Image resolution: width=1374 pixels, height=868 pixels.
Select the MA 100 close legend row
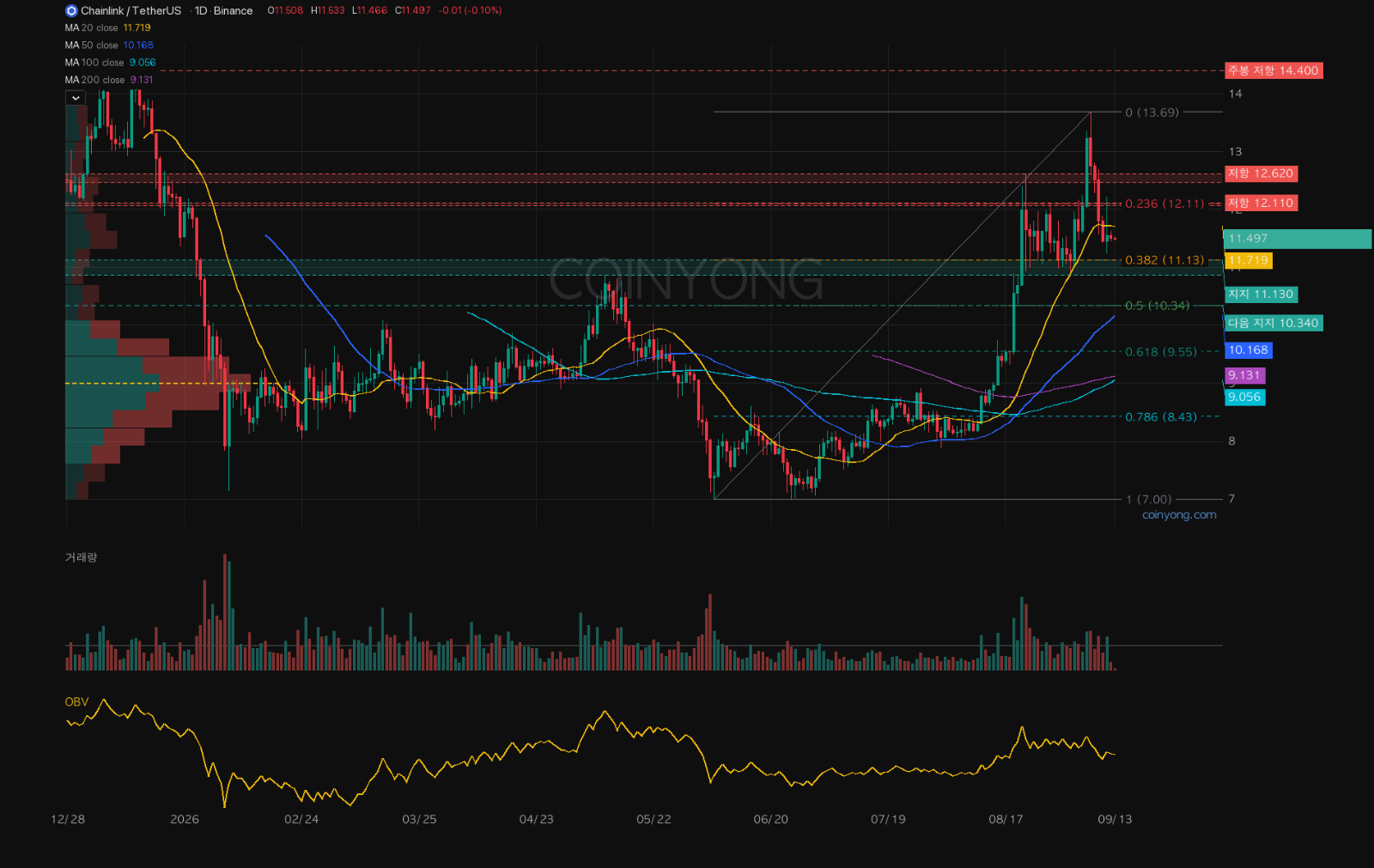(x=111, y=63)
